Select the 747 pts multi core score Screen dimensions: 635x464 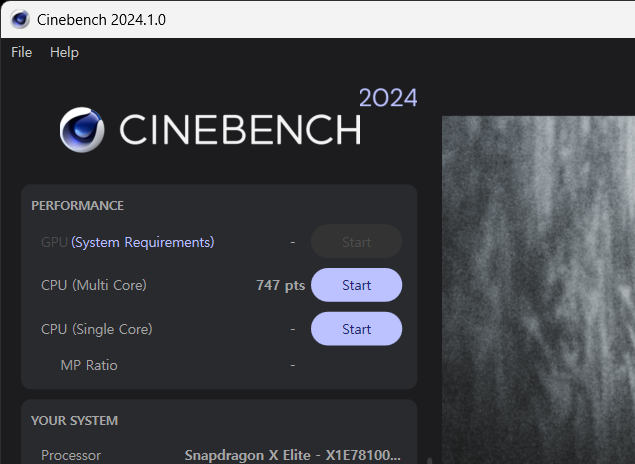click(281, 285)
